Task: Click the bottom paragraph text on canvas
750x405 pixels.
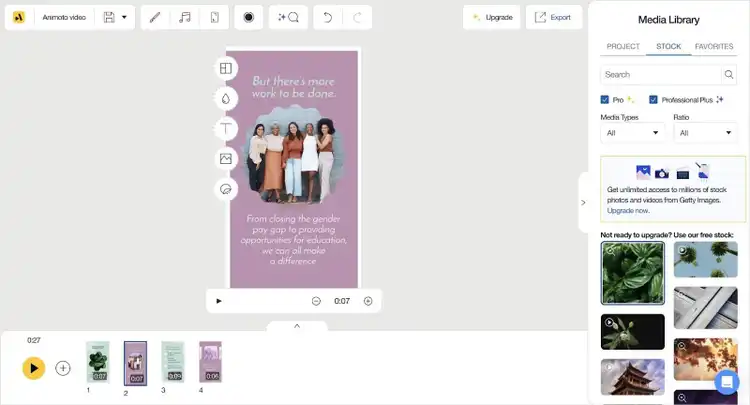Action: click(x=294, y=240)
